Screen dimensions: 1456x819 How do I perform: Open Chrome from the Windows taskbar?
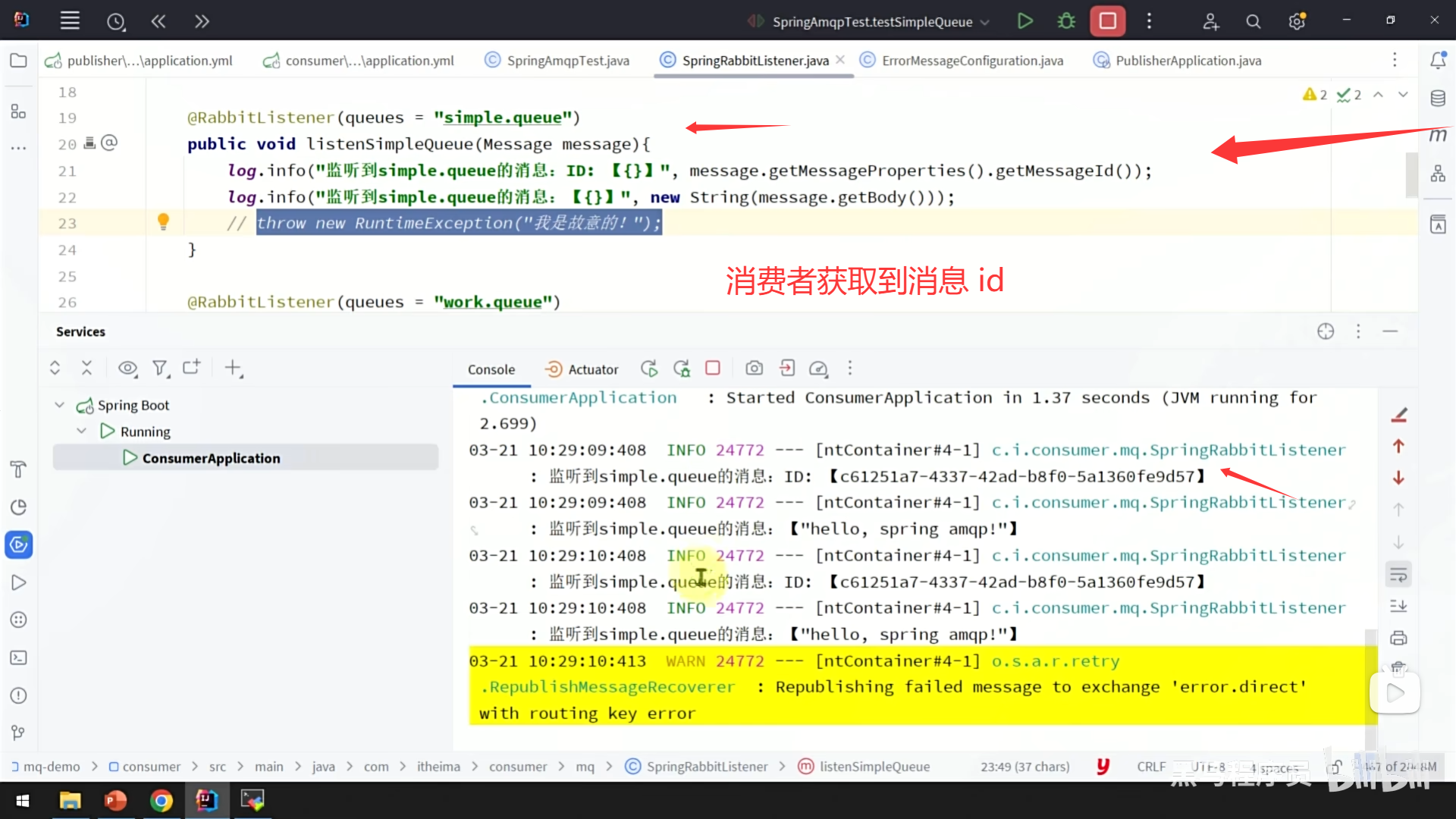point(161,801)
